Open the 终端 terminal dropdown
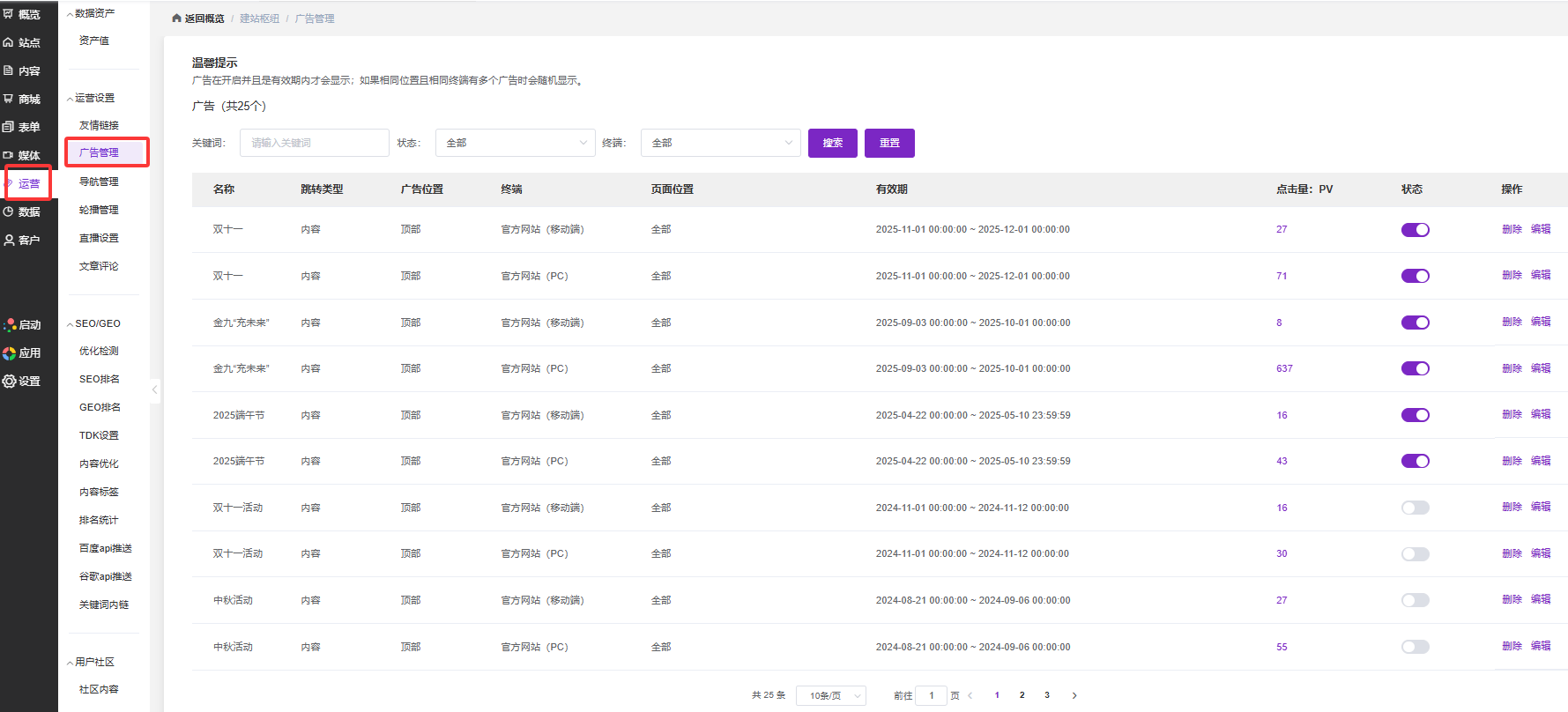 720,143
